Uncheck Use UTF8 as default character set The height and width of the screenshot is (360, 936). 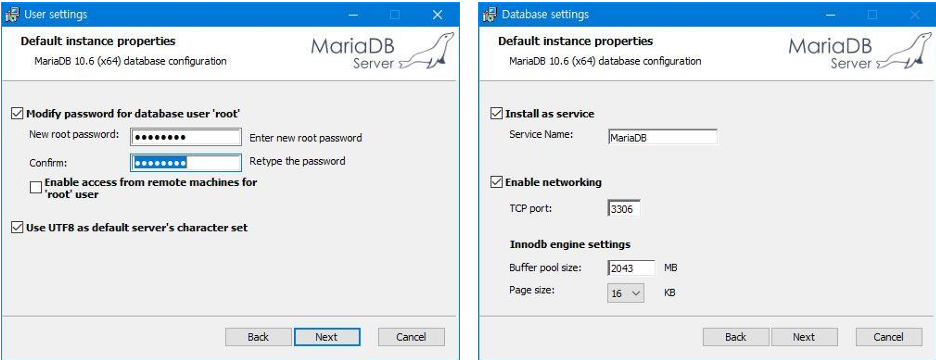click(x=17, y=227)
